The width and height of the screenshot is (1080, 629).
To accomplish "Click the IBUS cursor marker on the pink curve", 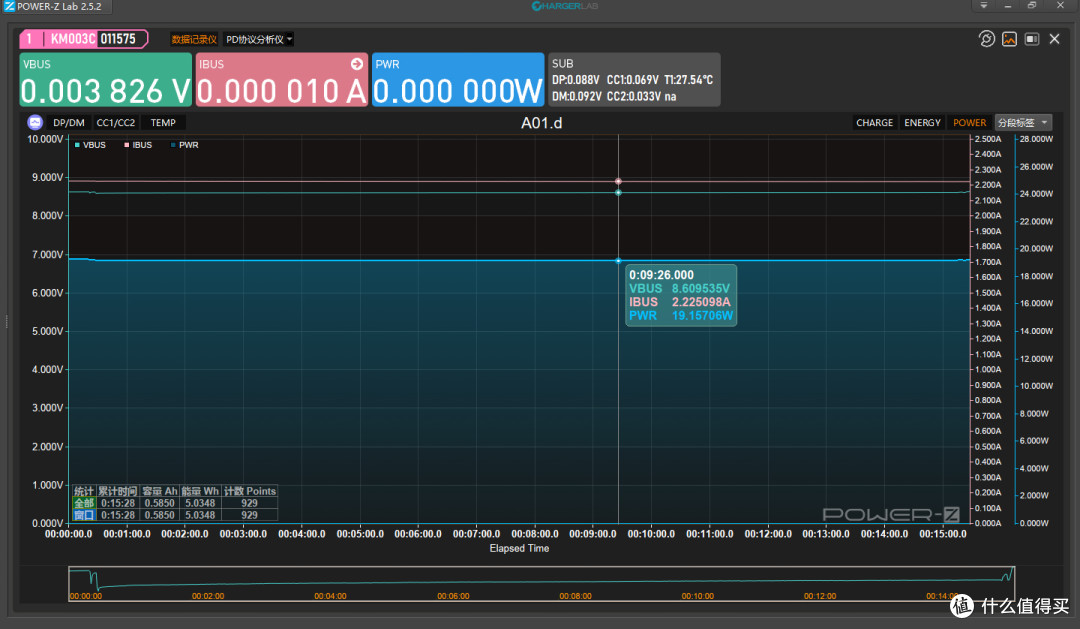I will (x=619, y=181).
